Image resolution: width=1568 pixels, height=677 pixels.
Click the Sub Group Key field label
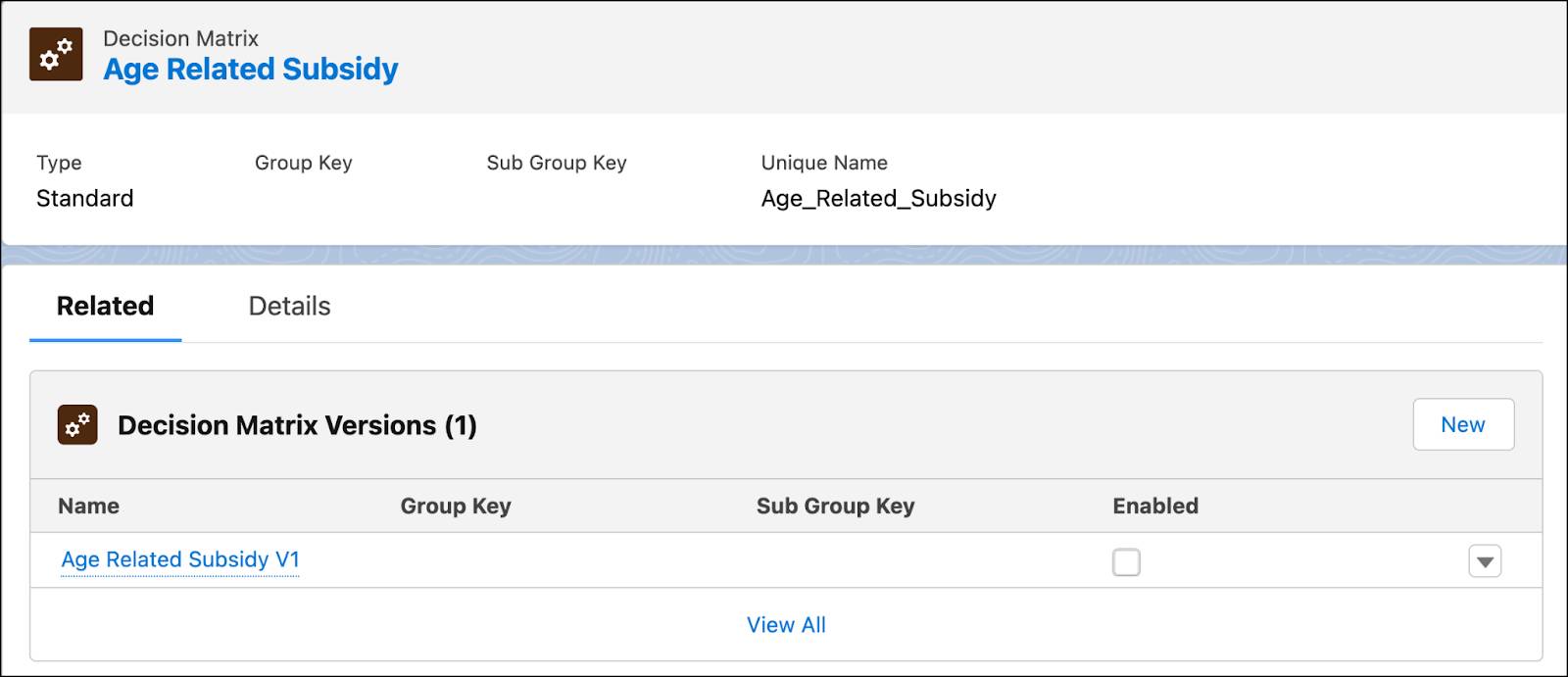click(x=556, y=163)
